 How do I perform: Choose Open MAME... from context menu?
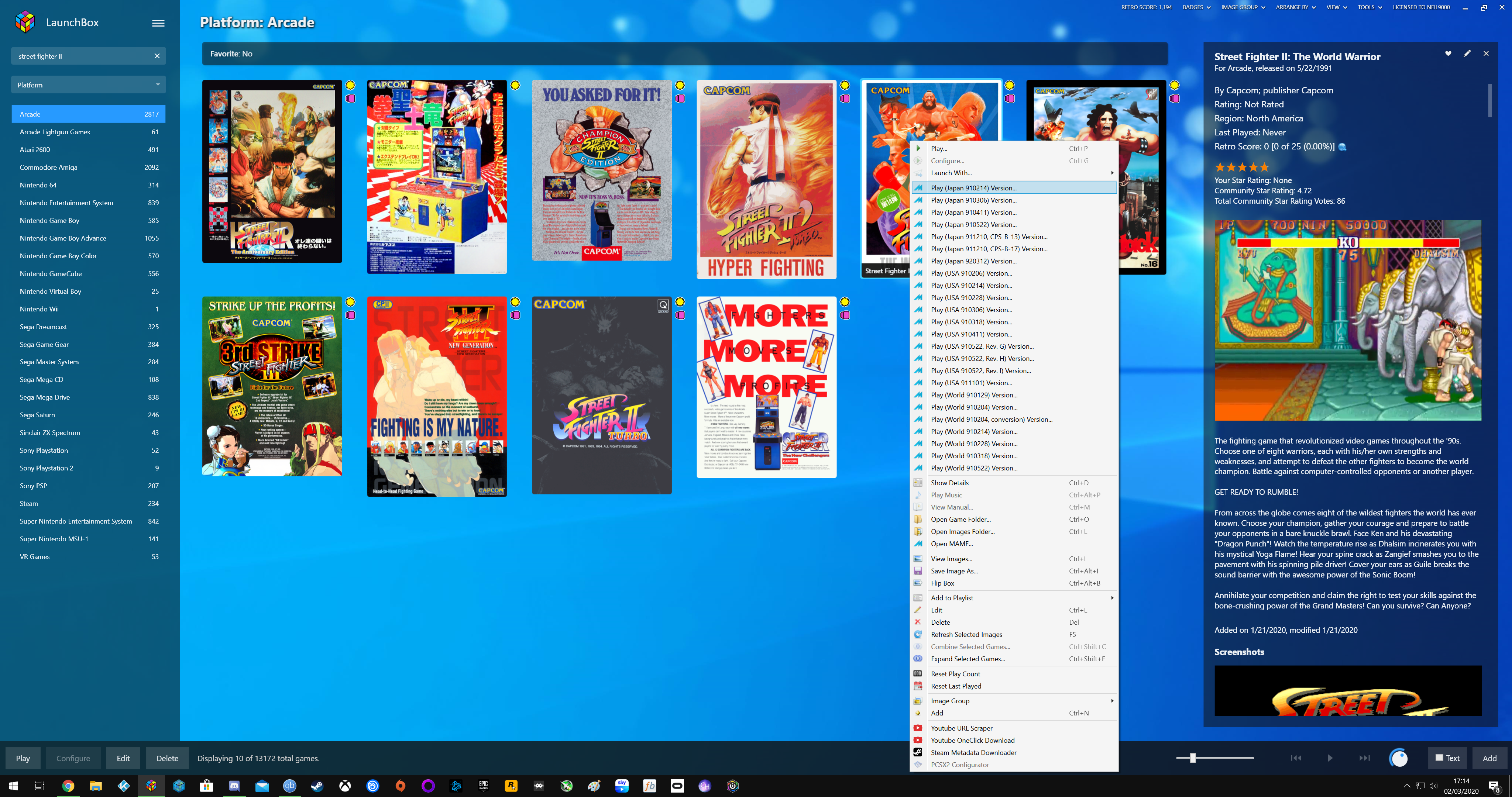(1014, 544)
